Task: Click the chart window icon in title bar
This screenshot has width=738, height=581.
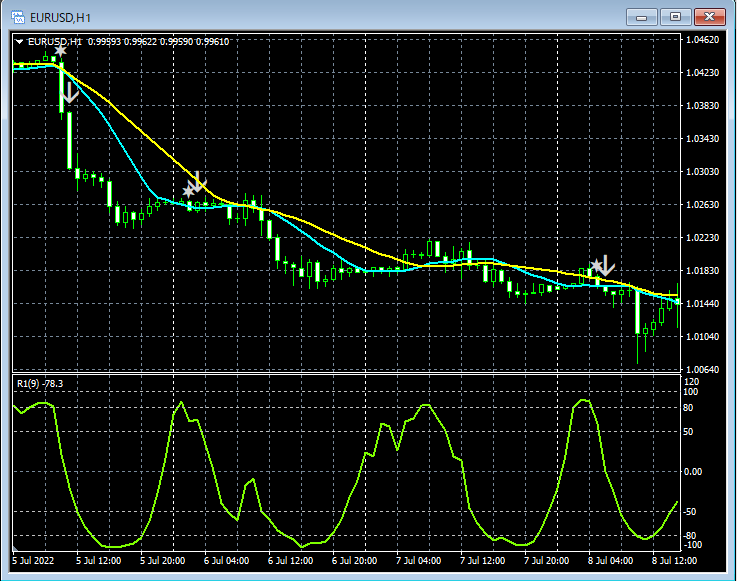Action: (18, 17)
